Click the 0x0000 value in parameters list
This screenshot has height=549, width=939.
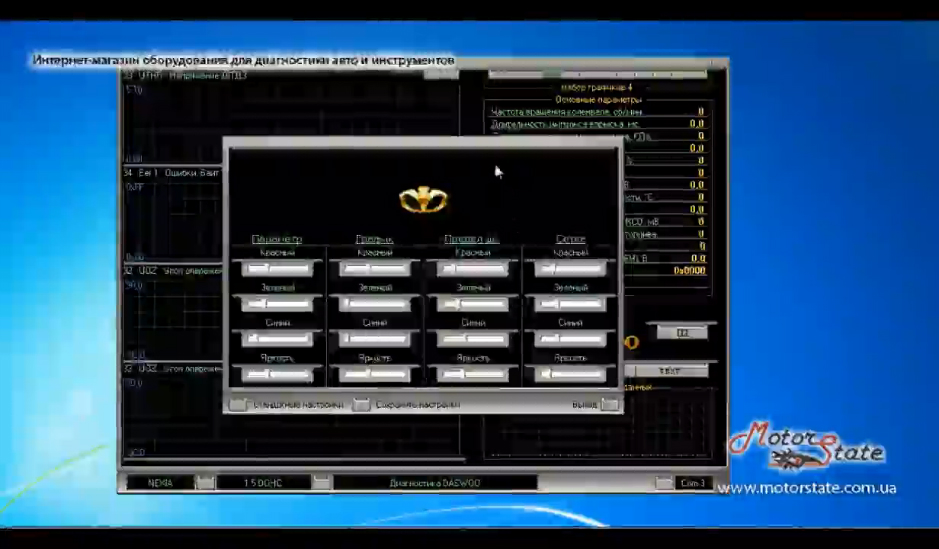pyautogui.click(x=689, y=271)
